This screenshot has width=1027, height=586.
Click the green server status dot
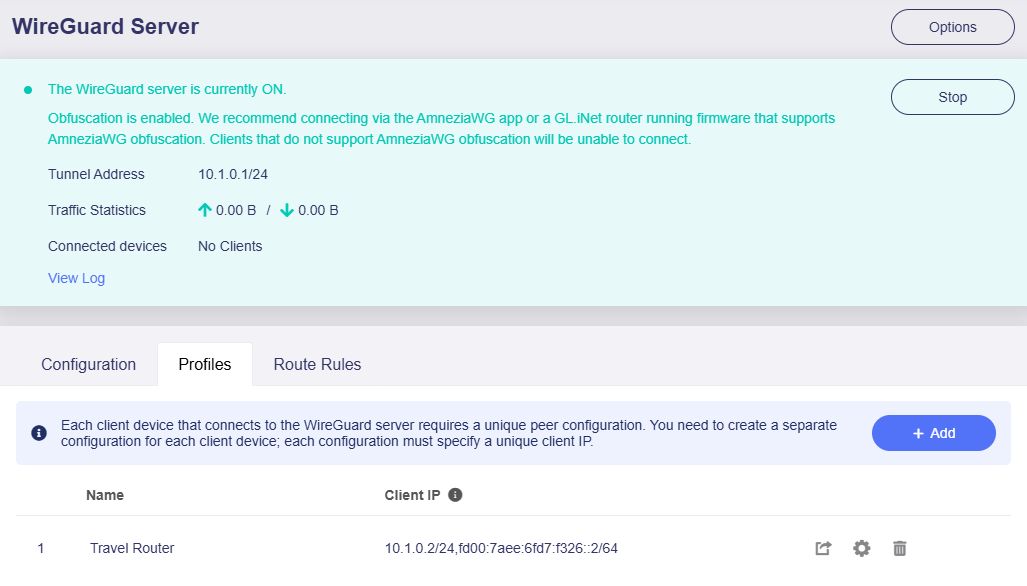[28, 89]
